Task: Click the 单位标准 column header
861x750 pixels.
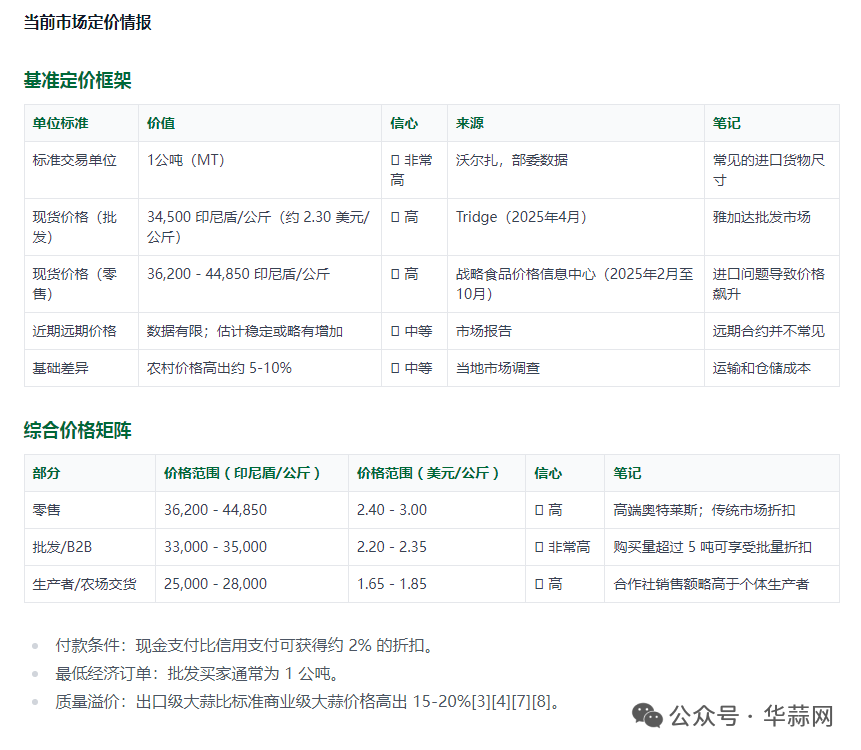Action: 60,123
